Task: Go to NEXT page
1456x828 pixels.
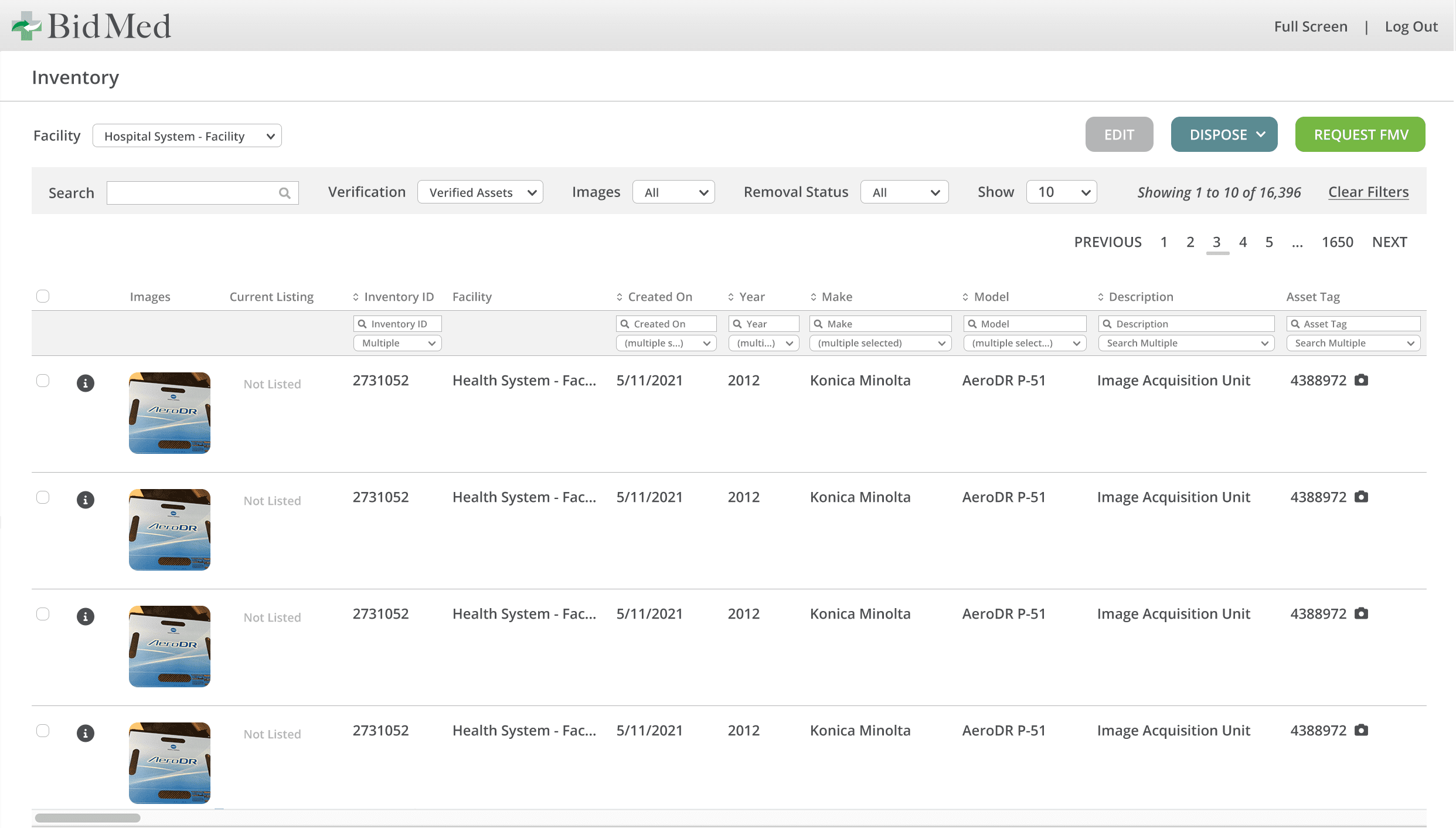Action: click(x=1390, y=242)
